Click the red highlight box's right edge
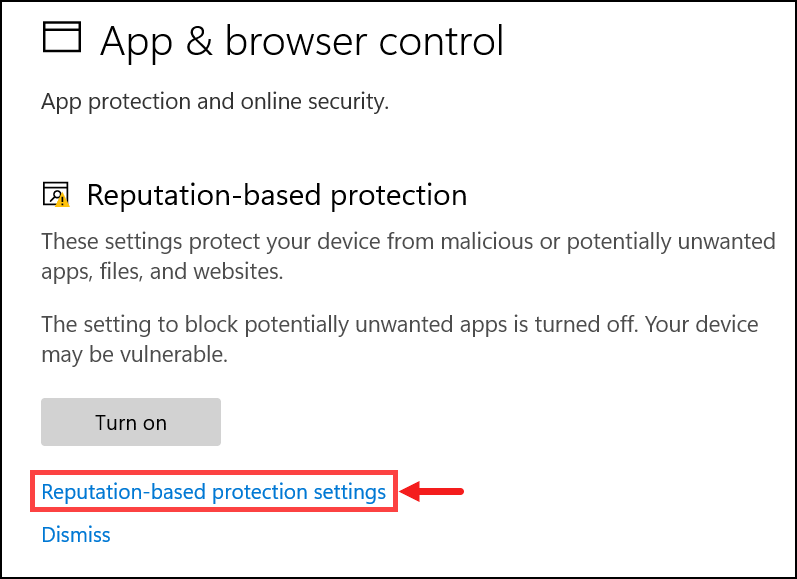797x579 pixels. [397, 491]
